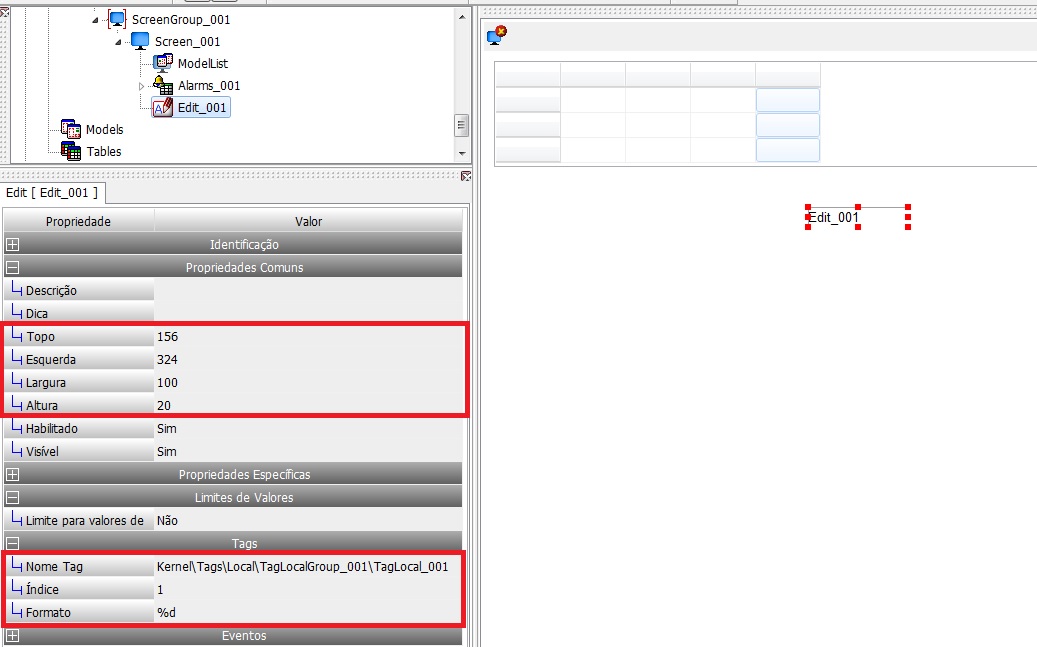Select ModelList in the tree
This screenshot has height=647, width=1037.
(x=203, y=63)
